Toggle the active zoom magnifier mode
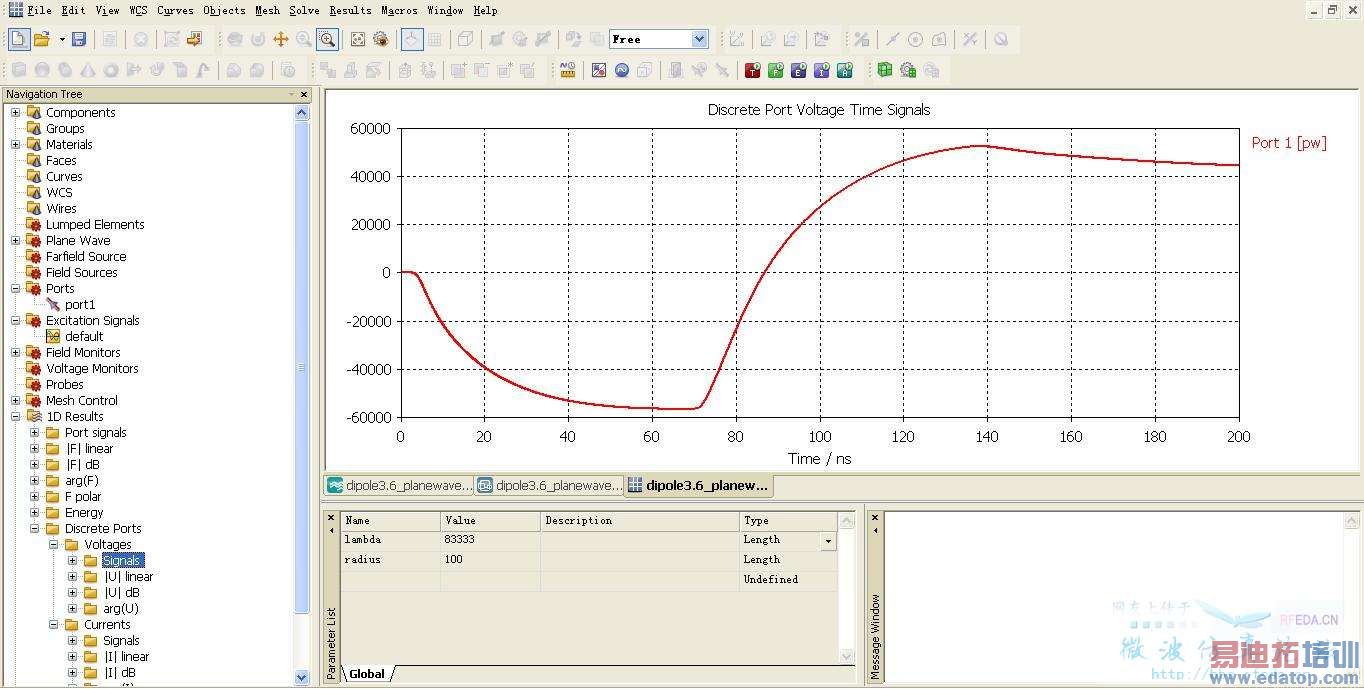1364x689 pixels. pos(327,39)
